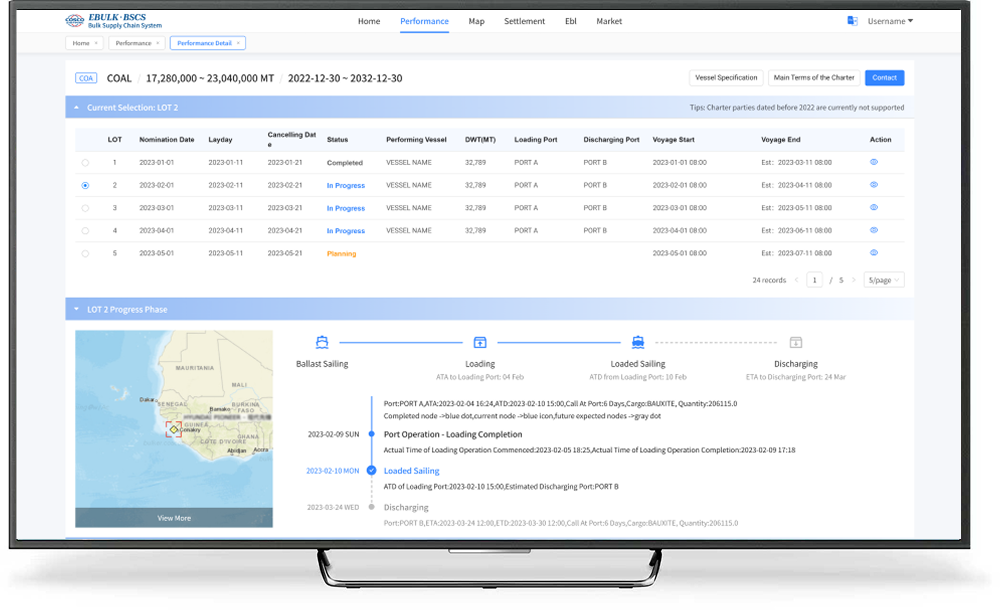
Task: Click the language switch icon beside Username
Action: tap(852, 21)
